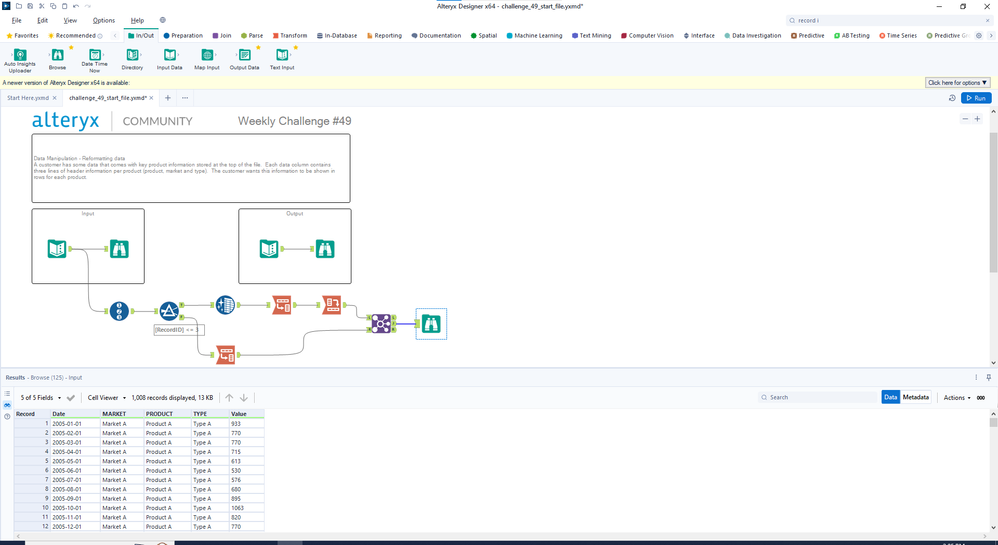The width and height of the screenshot is (998, 545).
Task: Open the View menu
Action: pos(70,20)
